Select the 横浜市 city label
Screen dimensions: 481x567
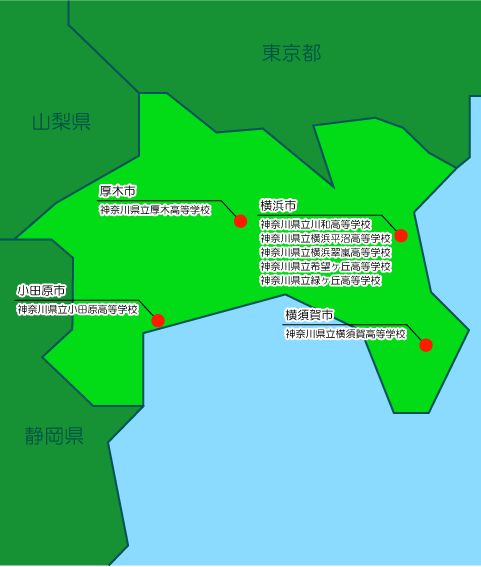coord(278,206)
